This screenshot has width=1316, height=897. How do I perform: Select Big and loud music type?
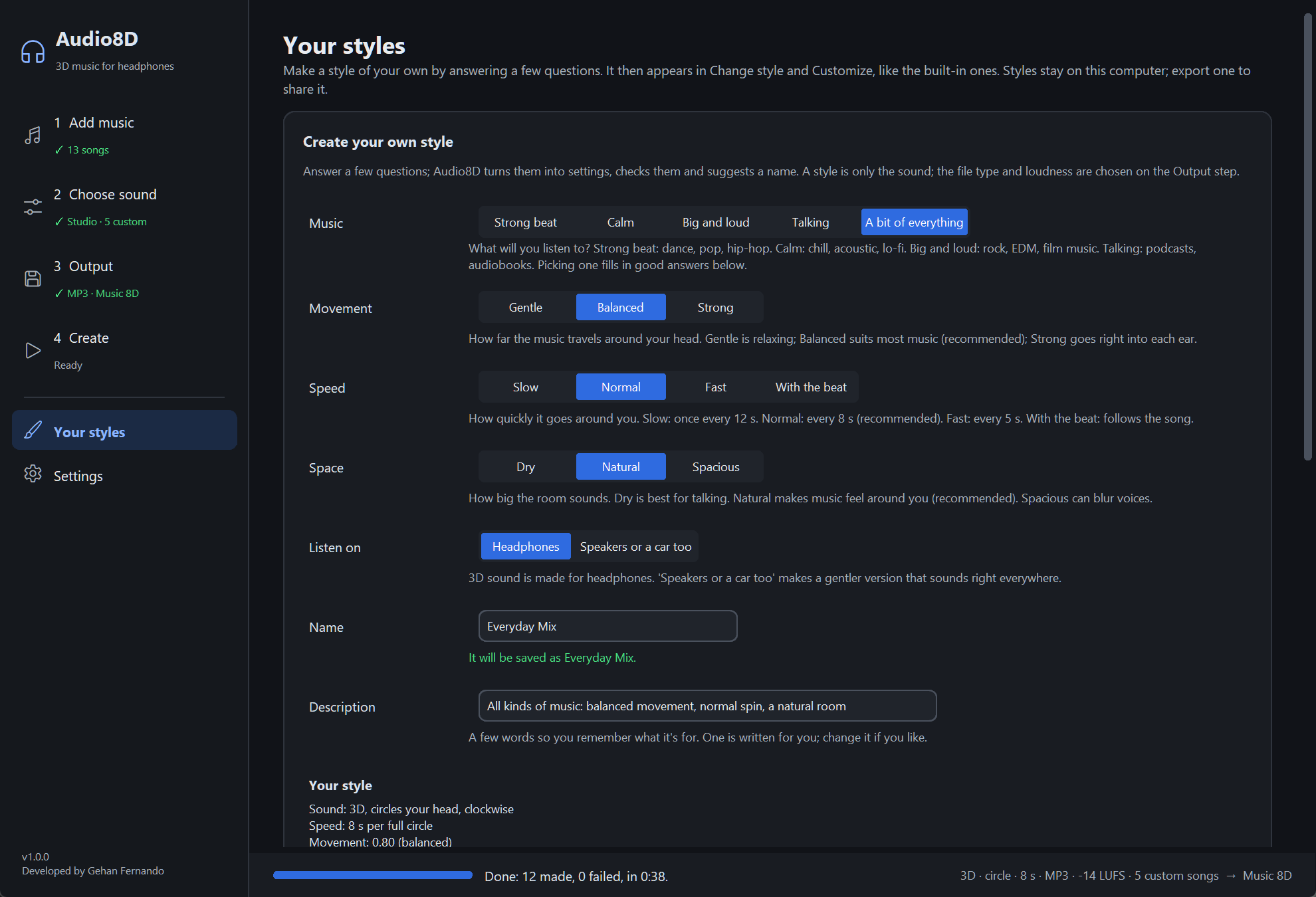coord(715,223)
